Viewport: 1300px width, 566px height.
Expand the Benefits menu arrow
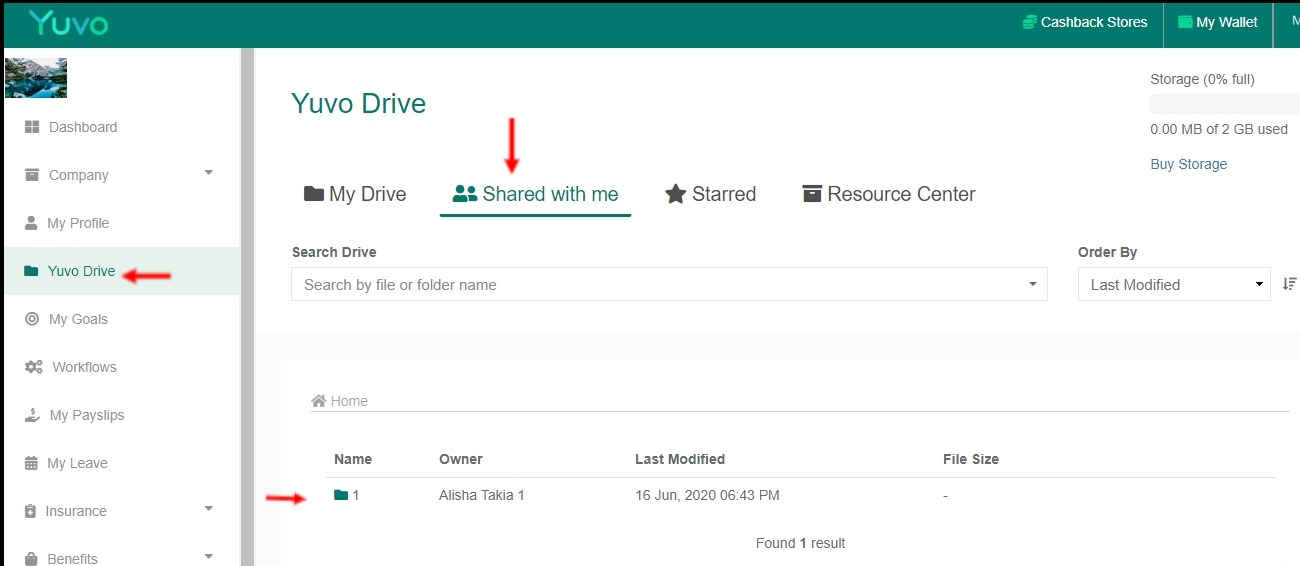coord(209,557)
